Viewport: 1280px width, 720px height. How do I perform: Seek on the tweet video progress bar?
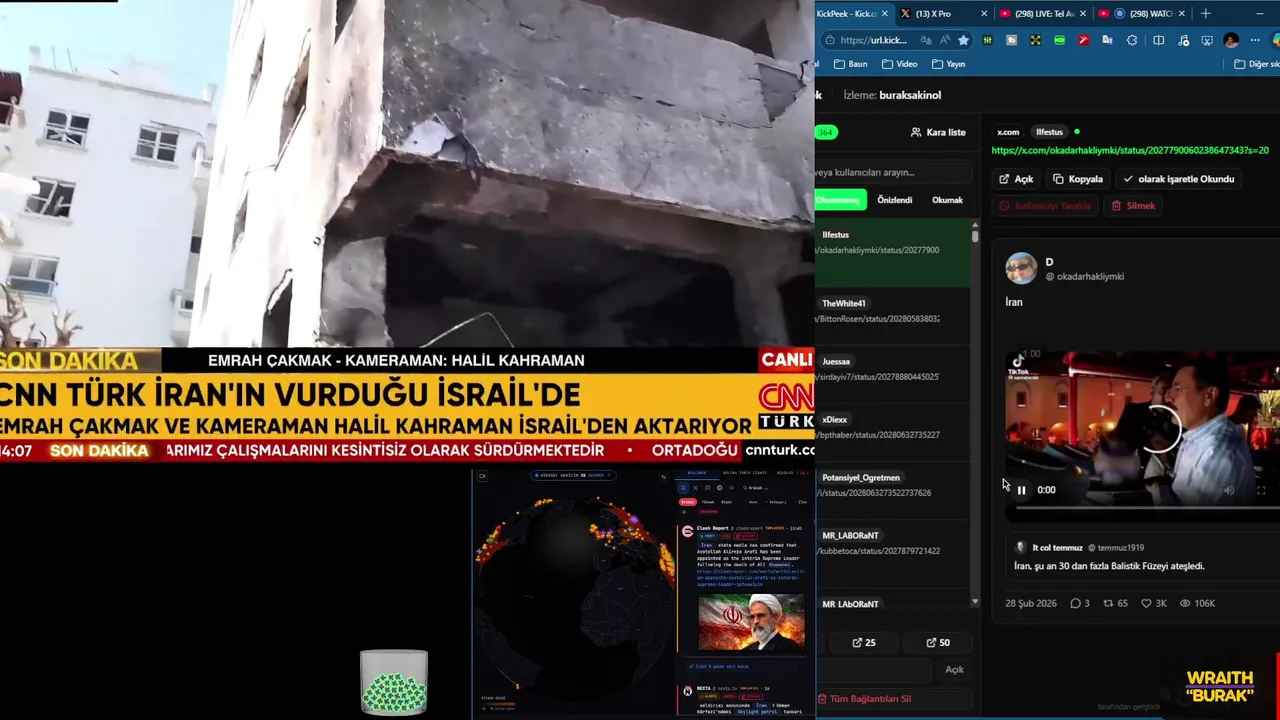pyautogui.click(x=1147, y=507)
